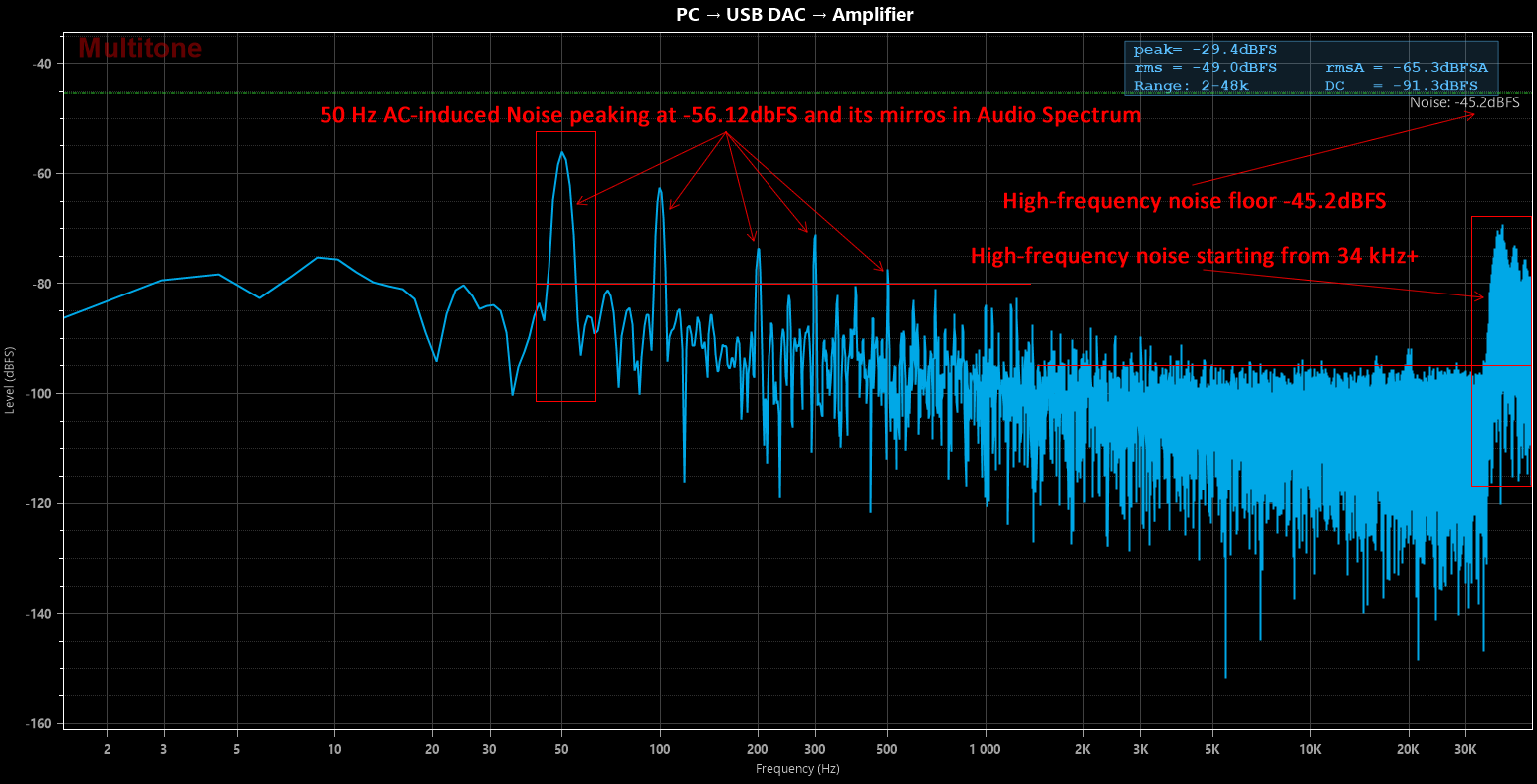Select the peak= -29.4dBFS readout
The height and width of the screenshot is (784, 1537).
(x=1205, y=50)
